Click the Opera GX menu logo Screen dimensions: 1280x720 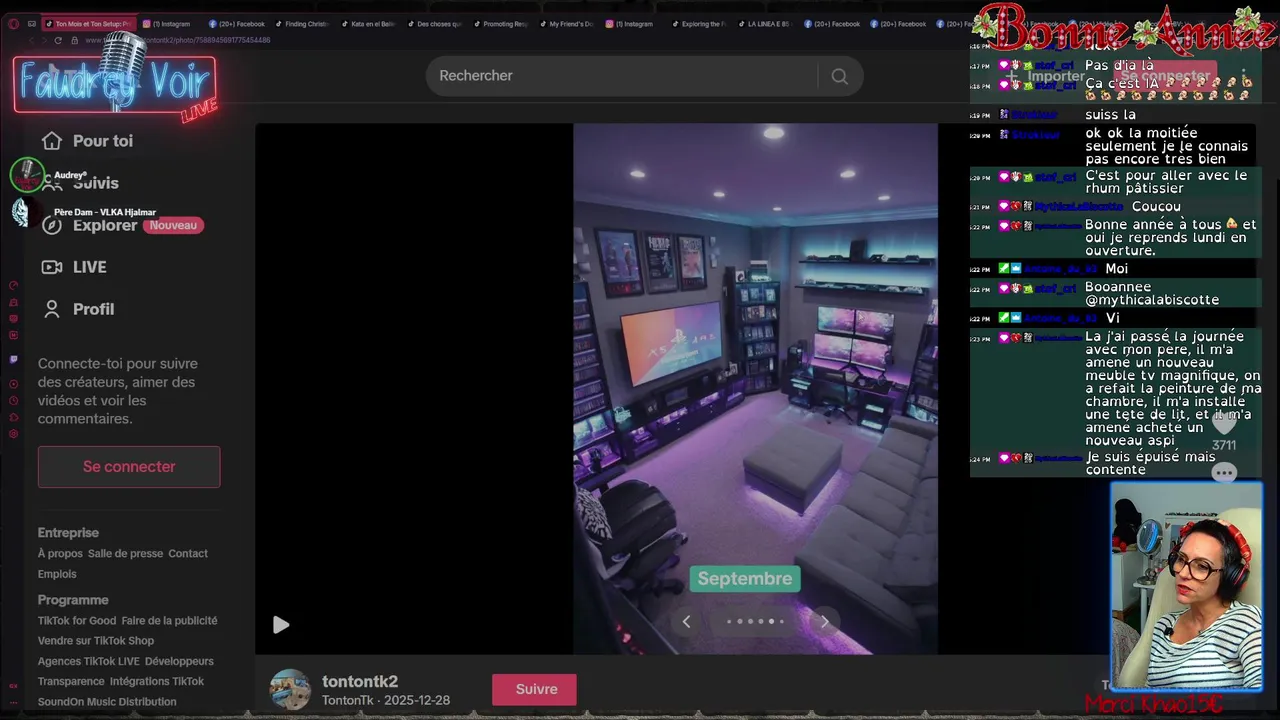(x=13, y=24)
